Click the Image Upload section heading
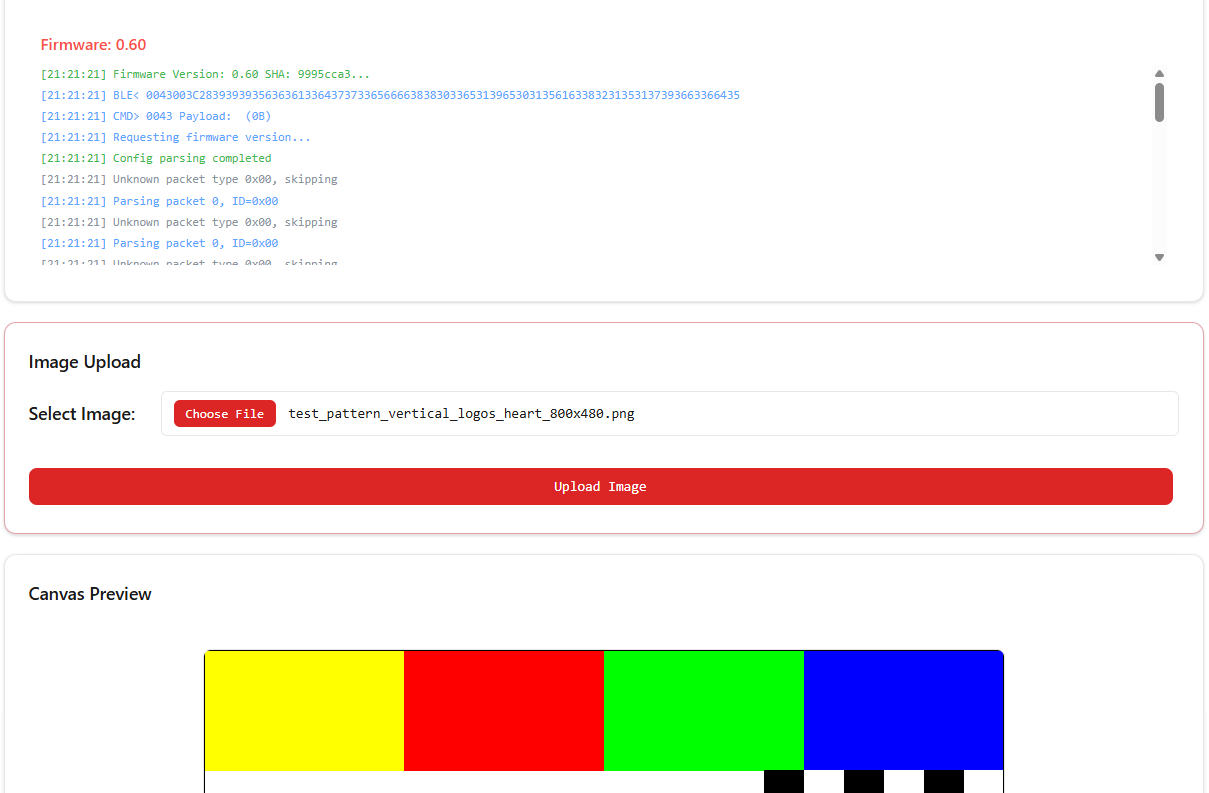1209x793 pixels. 85,362
